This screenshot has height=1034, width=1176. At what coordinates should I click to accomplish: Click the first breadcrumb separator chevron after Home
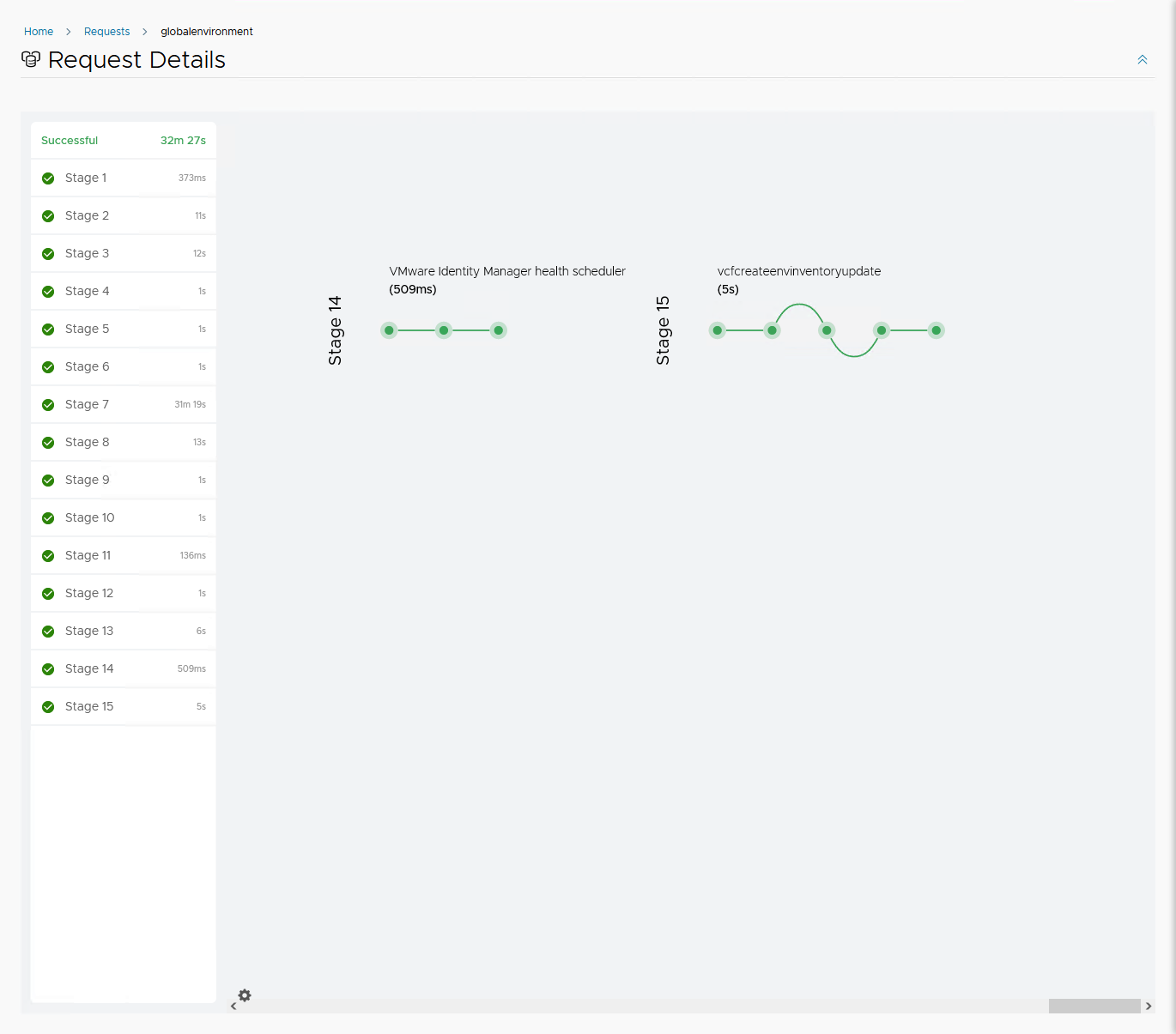69,32
